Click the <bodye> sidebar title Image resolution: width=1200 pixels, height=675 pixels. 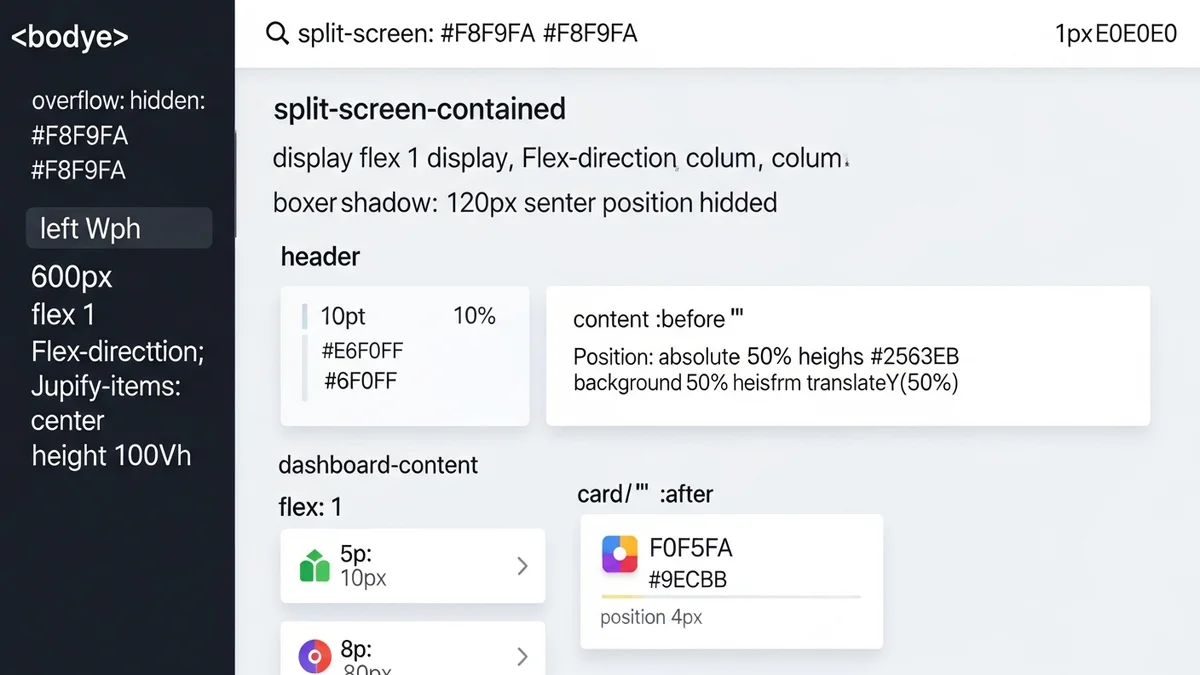coord(70,37)
